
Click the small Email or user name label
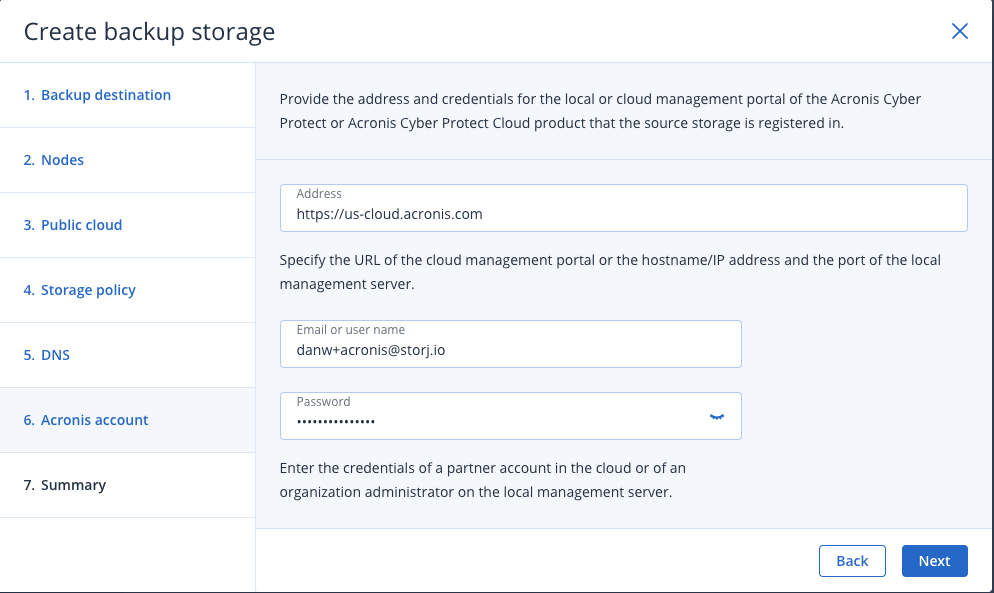[x=351, y=330]
